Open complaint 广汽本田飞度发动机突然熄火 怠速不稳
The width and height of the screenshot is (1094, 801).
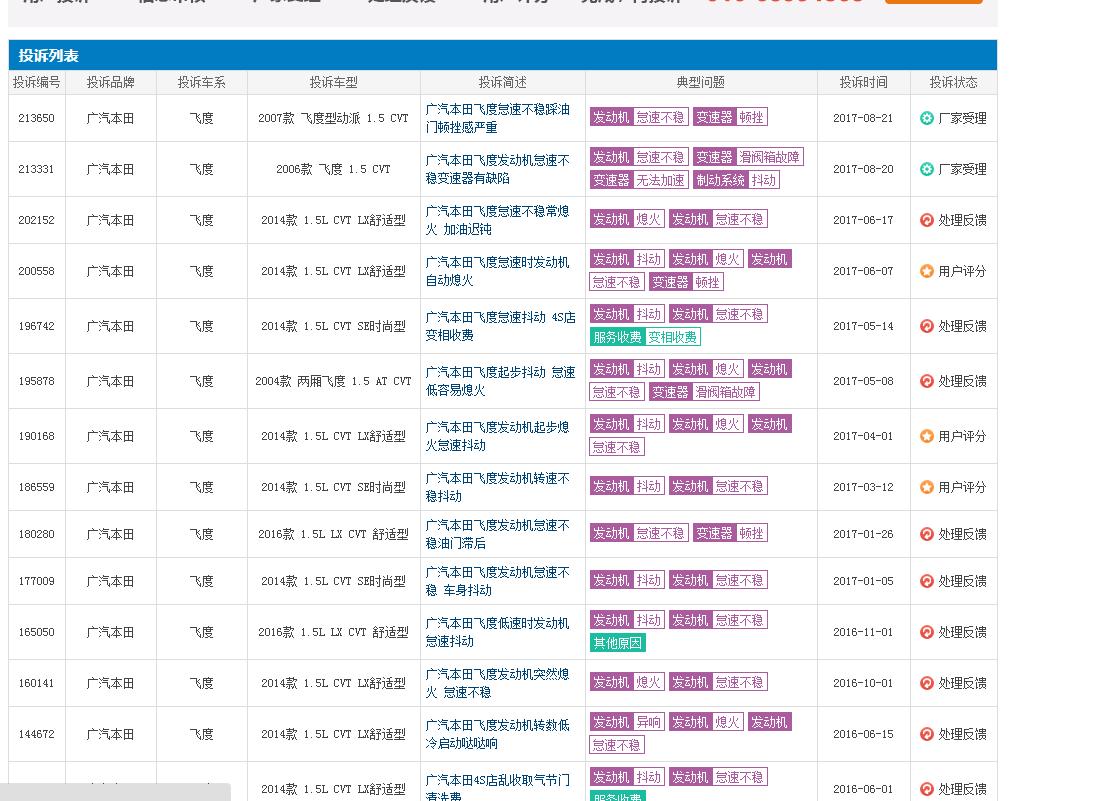(498, 683)
